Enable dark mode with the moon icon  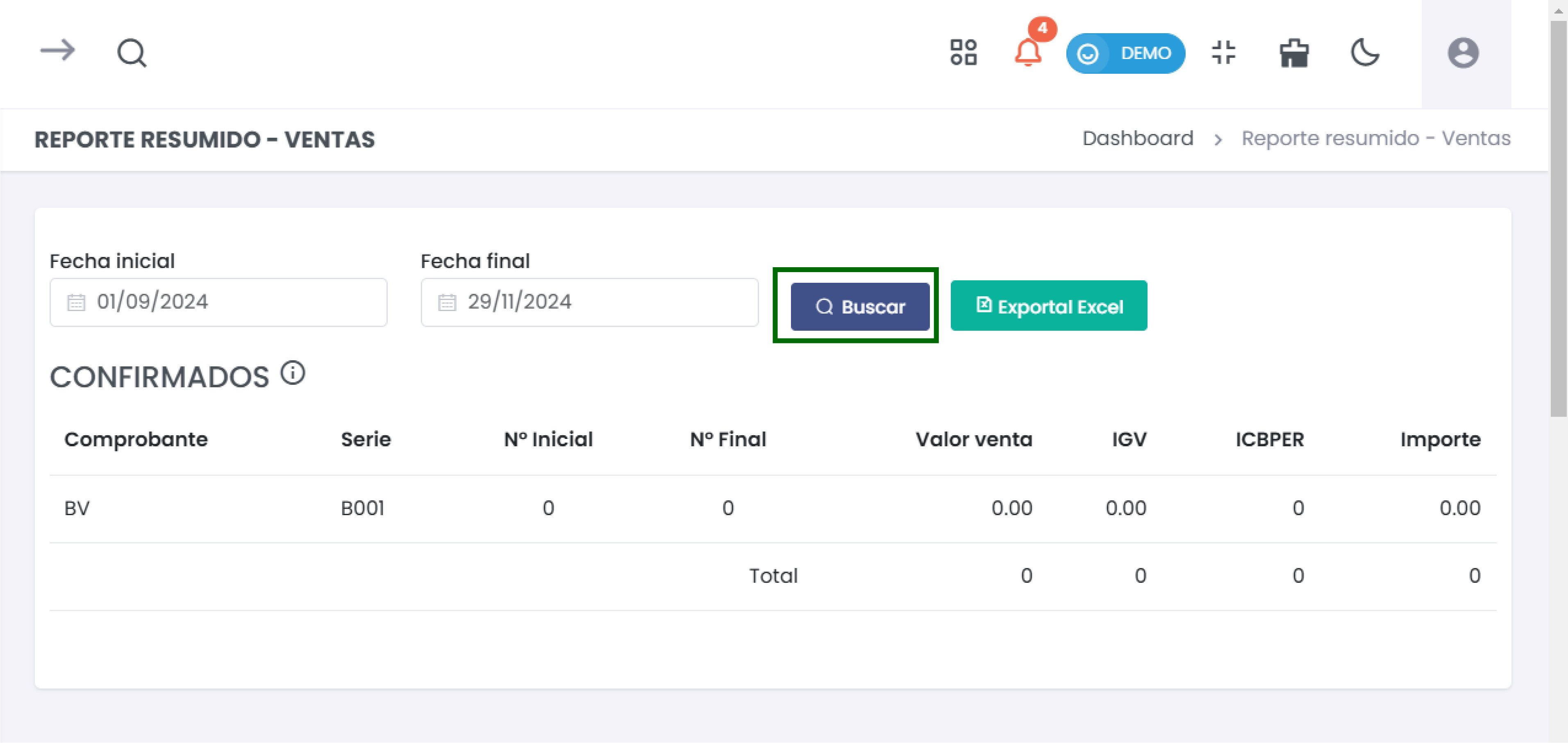click(1365, 52)
